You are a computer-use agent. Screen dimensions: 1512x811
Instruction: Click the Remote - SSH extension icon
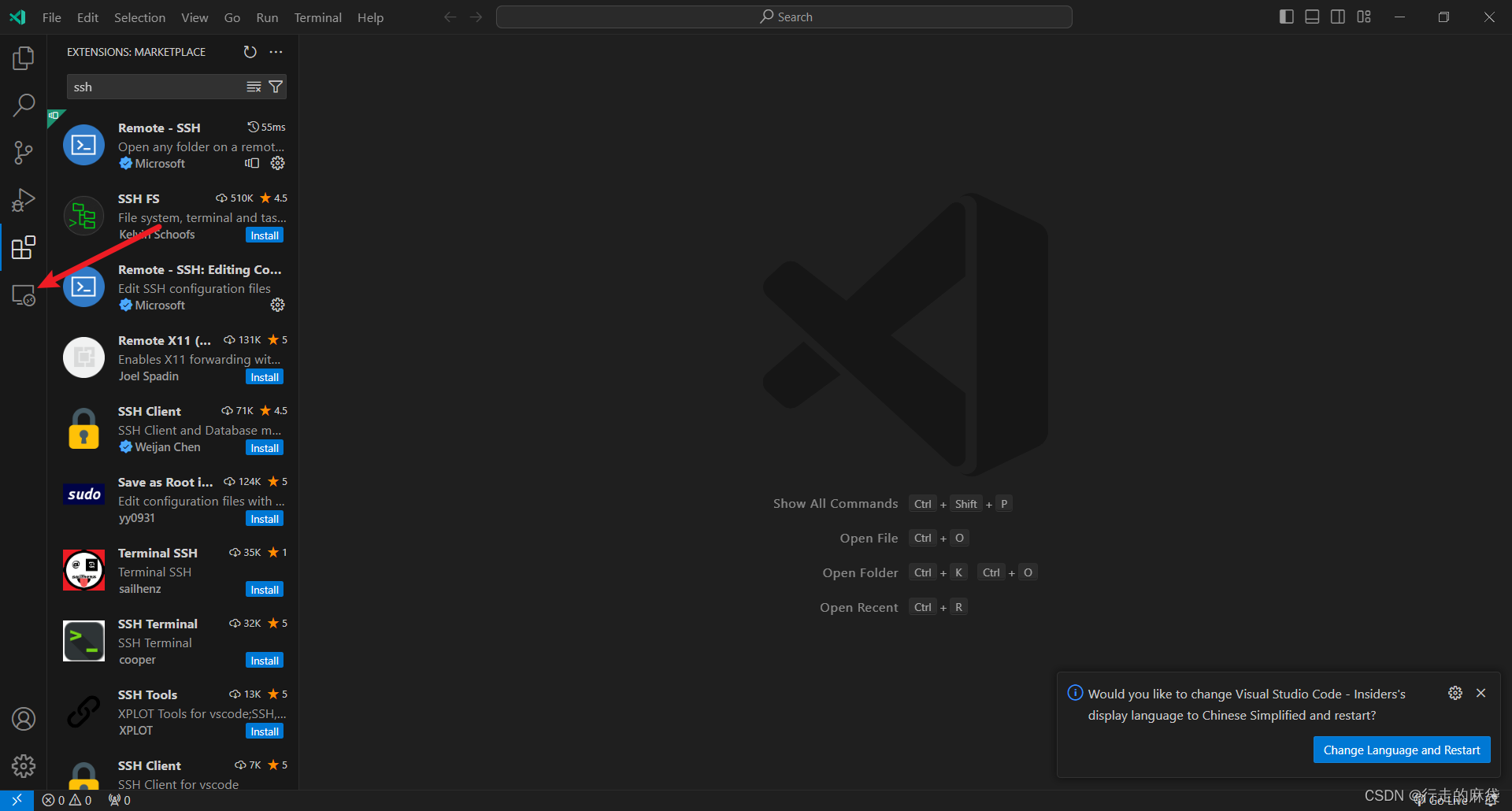click(83, 145)
